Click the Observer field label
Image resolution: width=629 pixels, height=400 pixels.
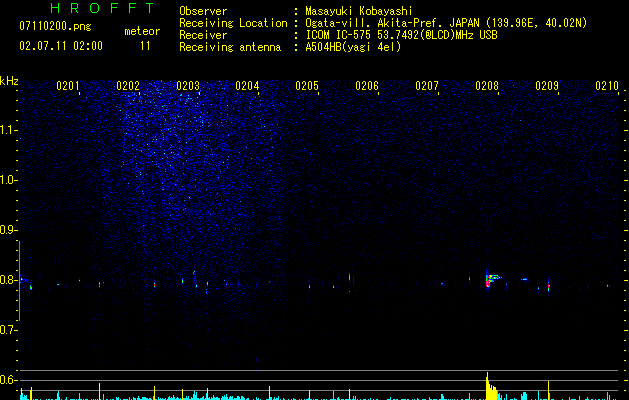pos(203,11)
